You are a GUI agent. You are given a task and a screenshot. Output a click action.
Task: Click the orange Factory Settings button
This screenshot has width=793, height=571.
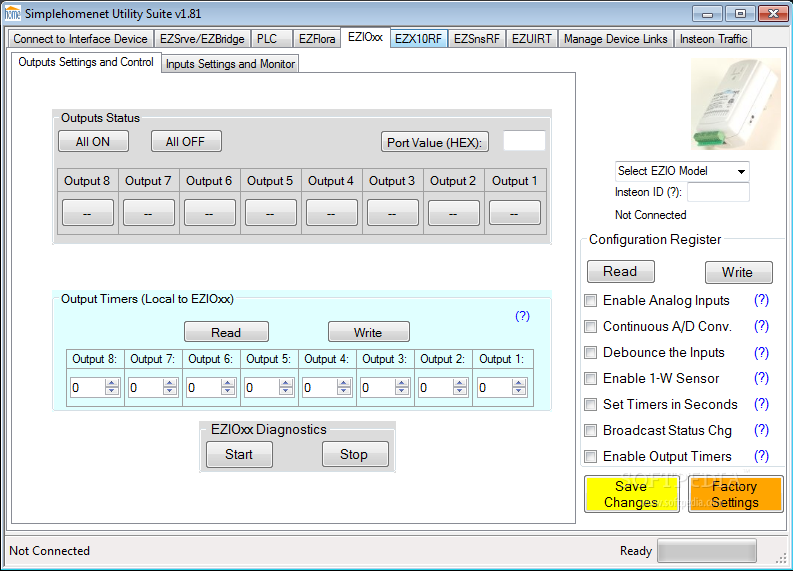pos(735,494)
